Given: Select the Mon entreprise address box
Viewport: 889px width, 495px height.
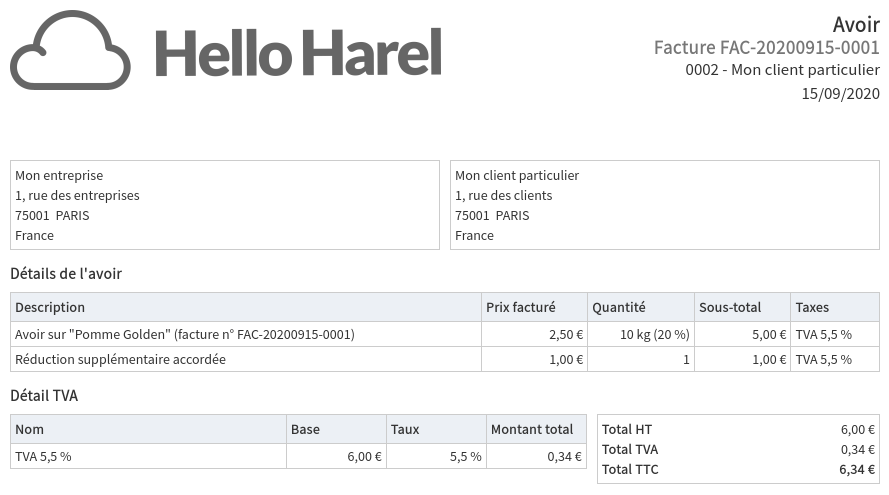Looking at the screenshot, I should pyautogui.click(x=225, y=205).
